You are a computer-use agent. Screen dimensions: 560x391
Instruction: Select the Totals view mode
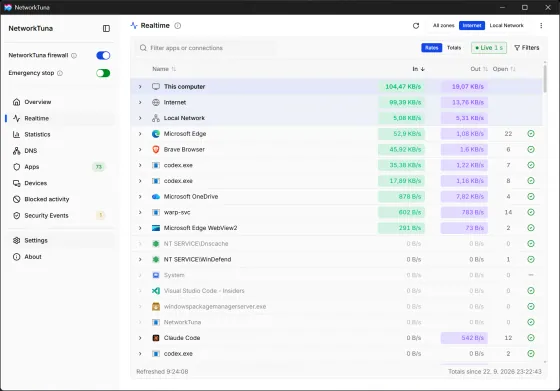(x=454, y=48)
